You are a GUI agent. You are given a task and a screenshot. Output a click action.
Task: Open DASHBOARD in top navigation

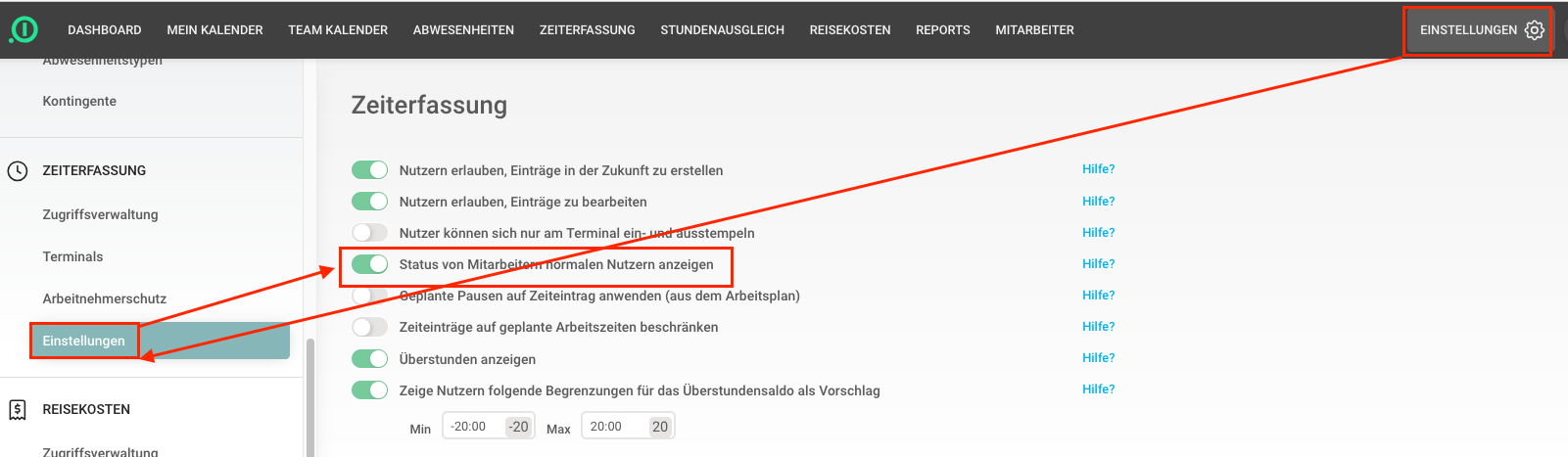[105, 30]
